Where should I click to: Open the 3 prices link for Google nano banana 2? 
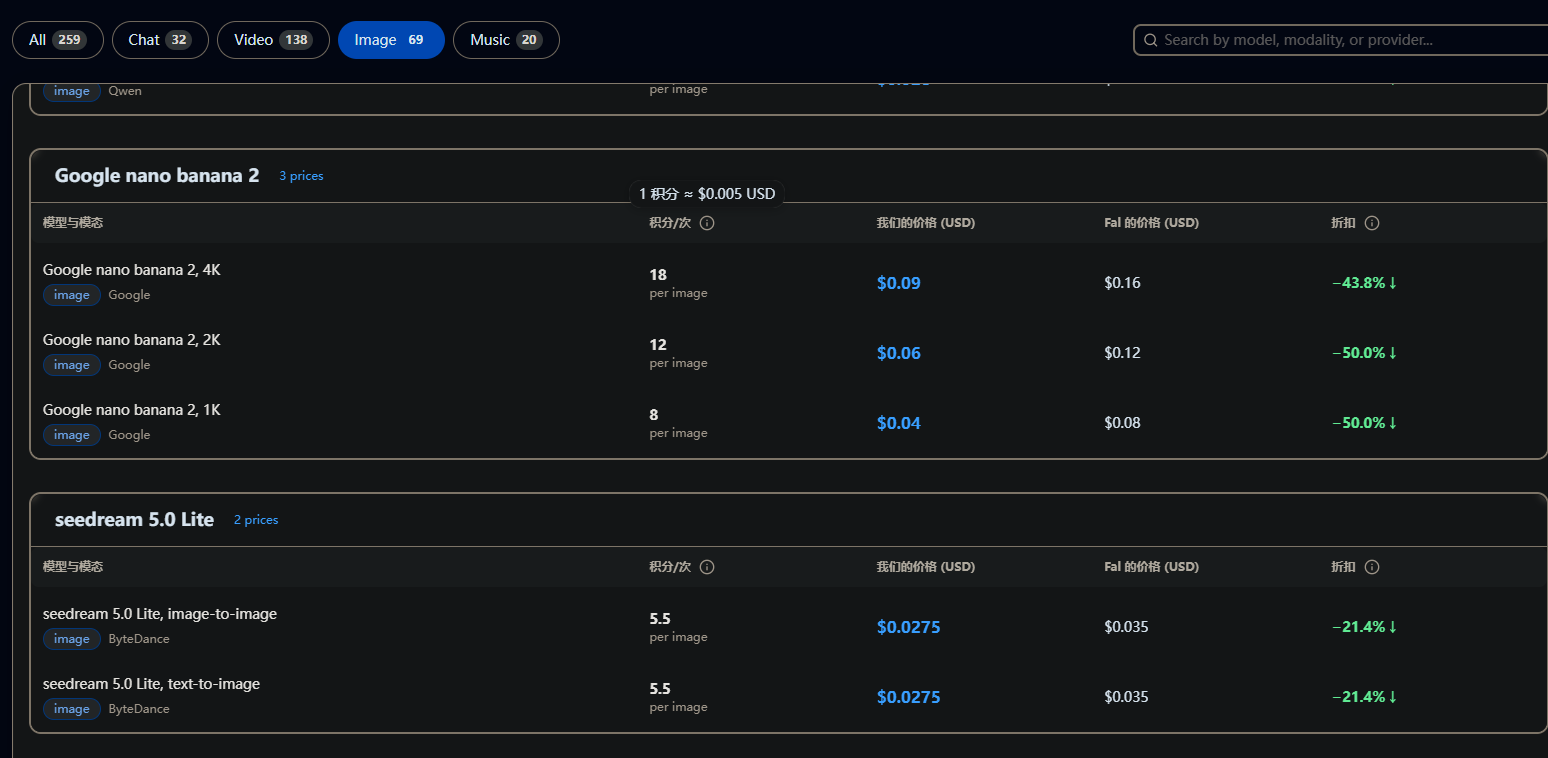tap(301, 176)
